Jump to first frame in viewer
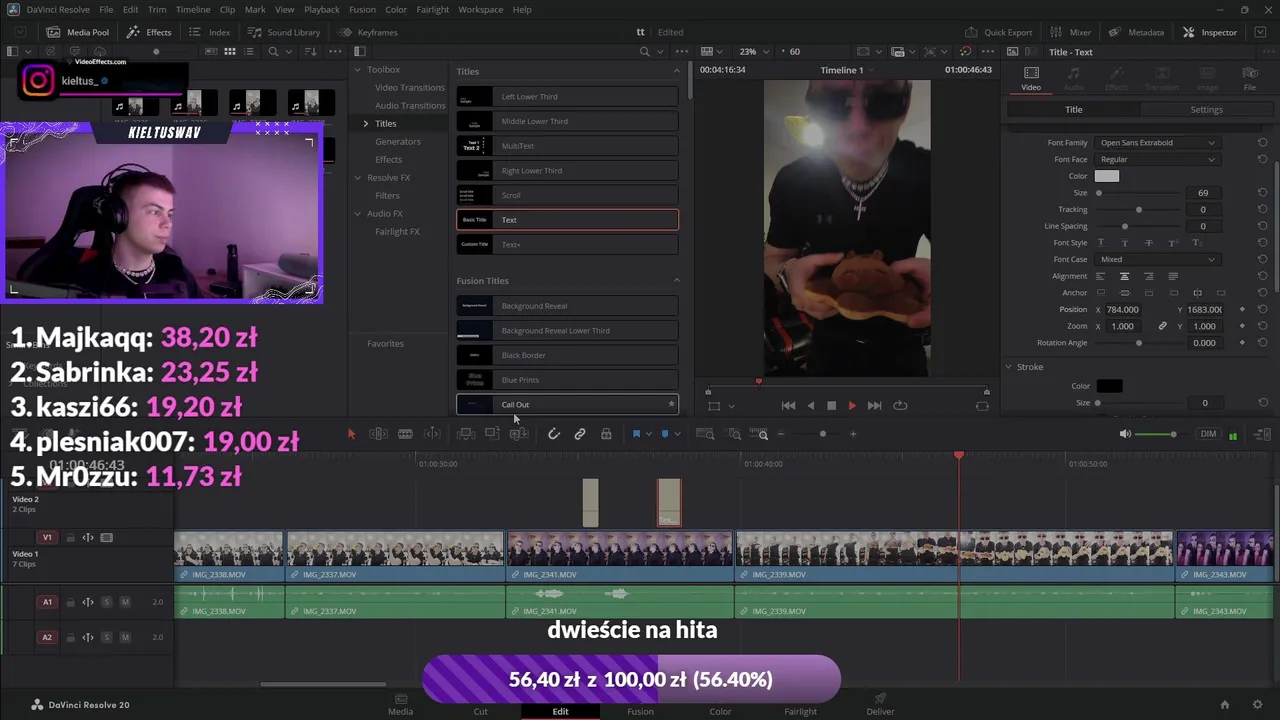This screenshot has height=720, width=1280. 788,405
